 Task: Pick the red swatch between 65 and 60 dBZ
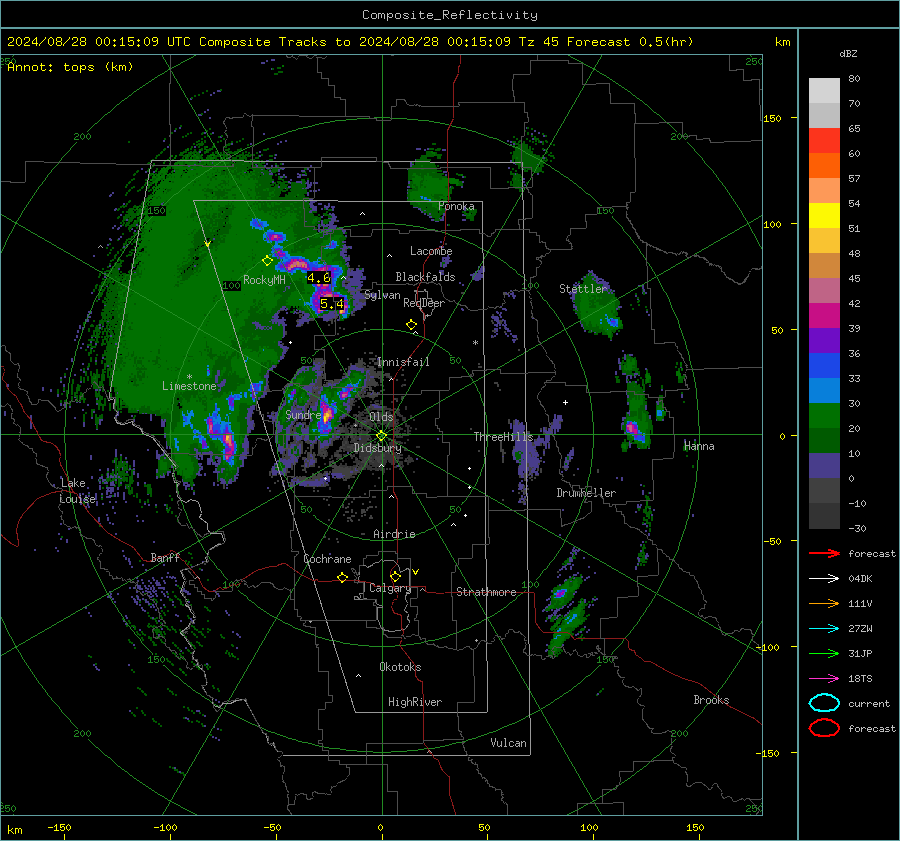[824, 140]
